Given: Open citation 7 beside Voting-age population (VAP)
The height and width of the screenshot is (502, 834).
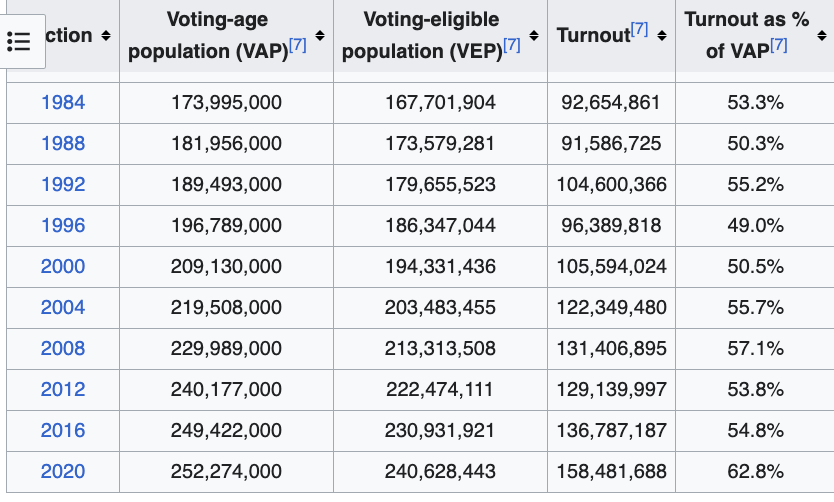Looking at the screenshot, I should tap(297, 46).
